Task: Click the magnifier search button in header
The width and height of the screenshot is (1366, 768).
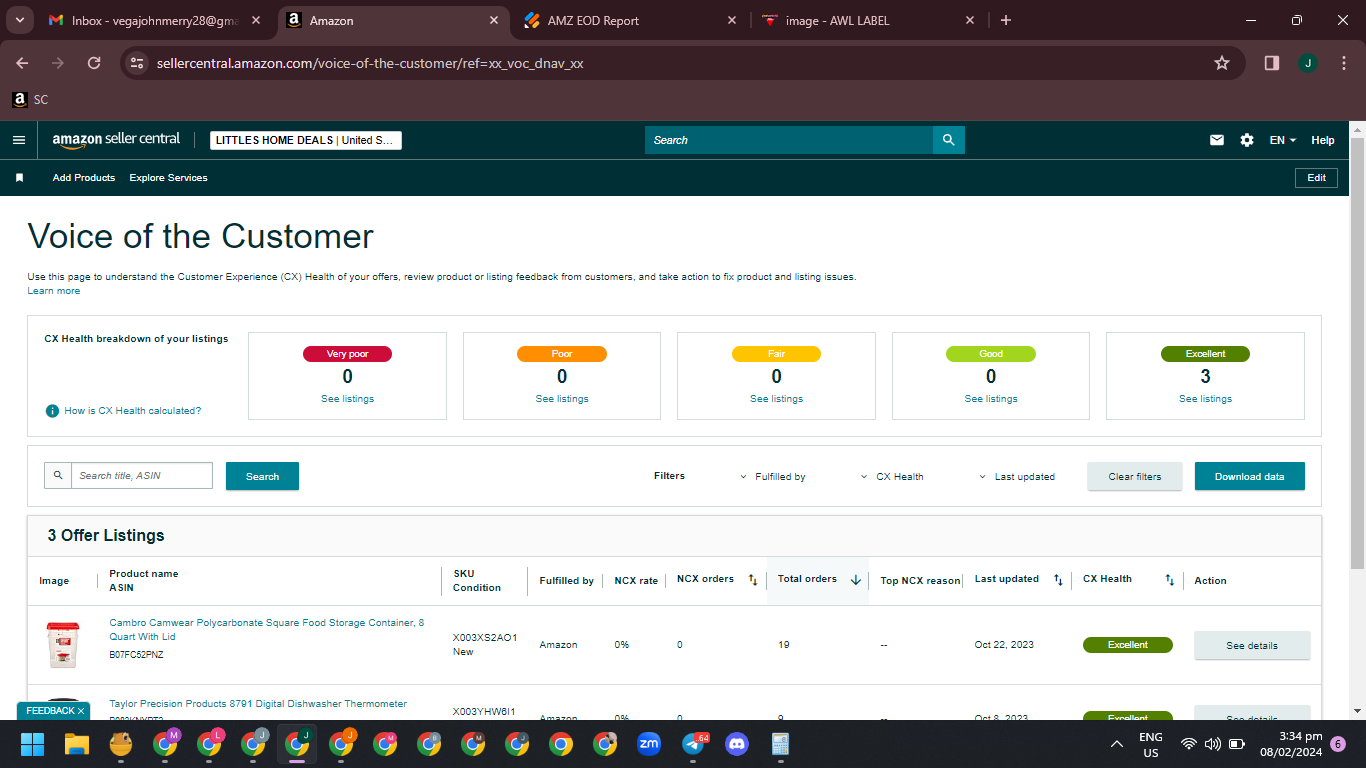Action: click(948, 140)
